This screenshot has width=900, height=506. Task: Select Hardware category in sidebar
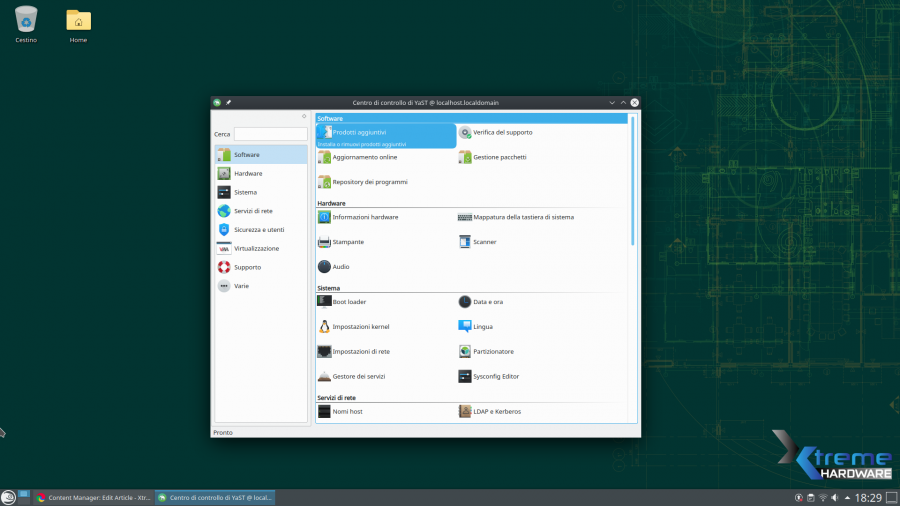tap(248, 174)
